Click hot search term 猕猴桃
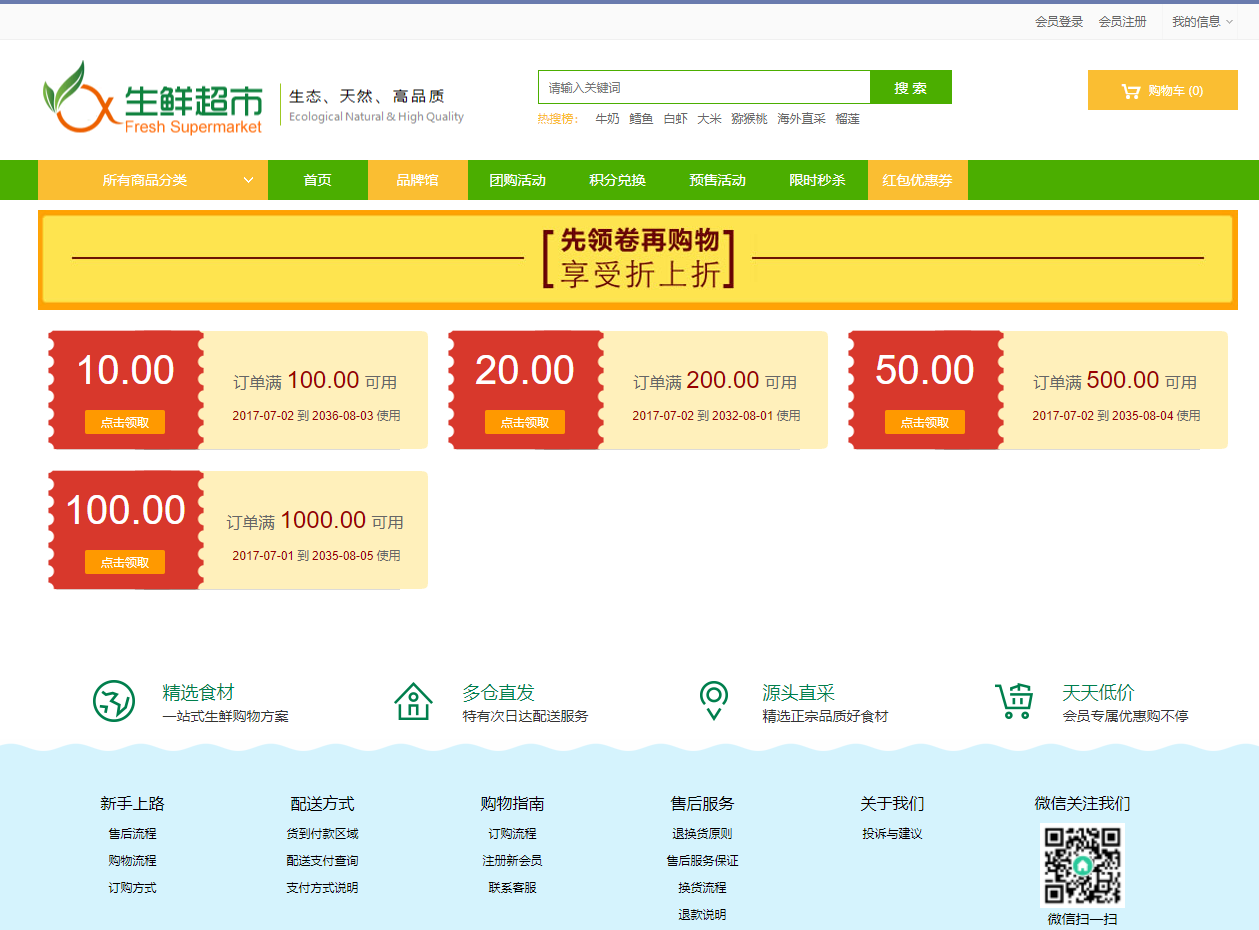 coord(749,119)
